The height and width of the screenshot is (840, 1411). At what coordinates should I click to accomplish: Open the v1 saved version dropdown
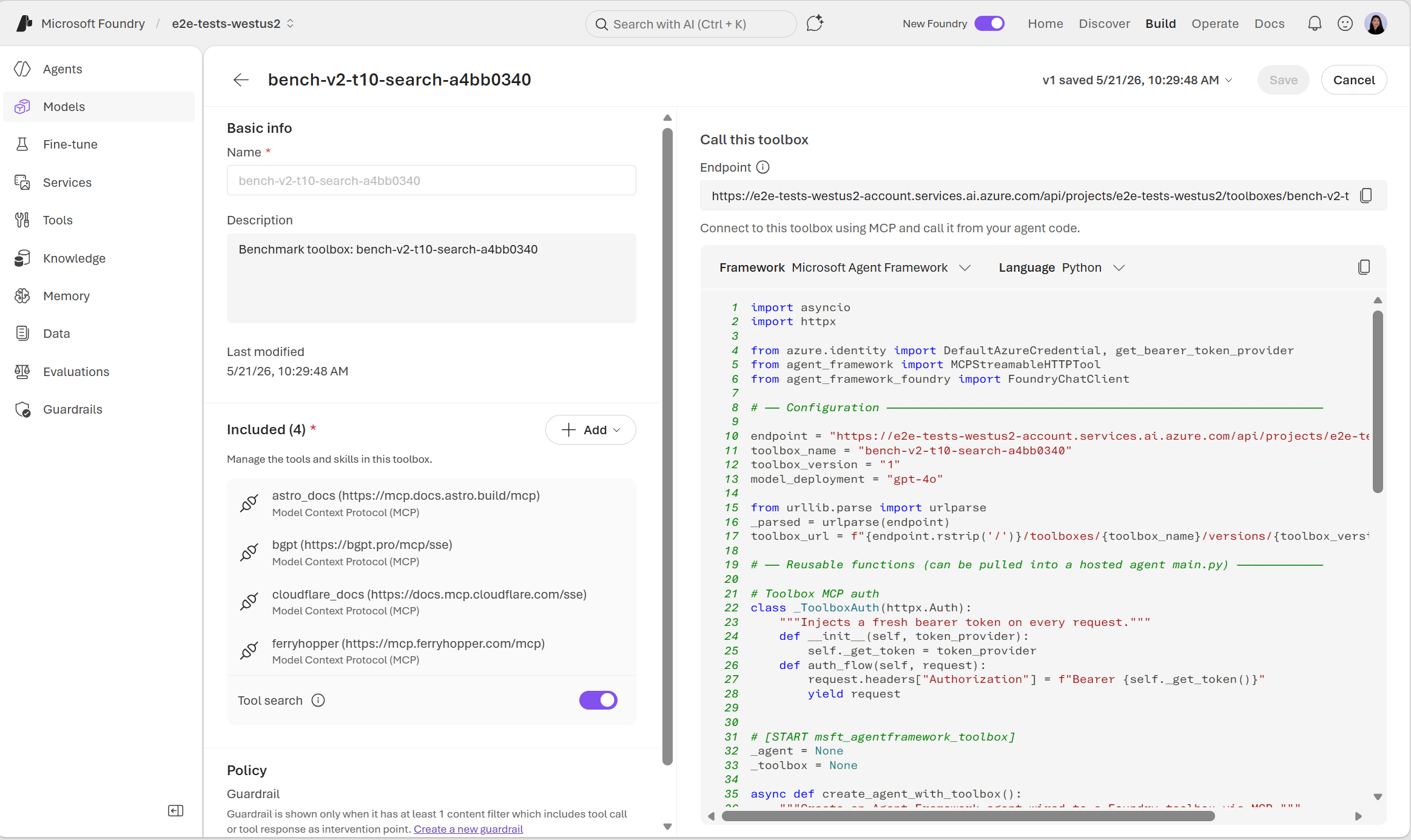coord(1137,80)
